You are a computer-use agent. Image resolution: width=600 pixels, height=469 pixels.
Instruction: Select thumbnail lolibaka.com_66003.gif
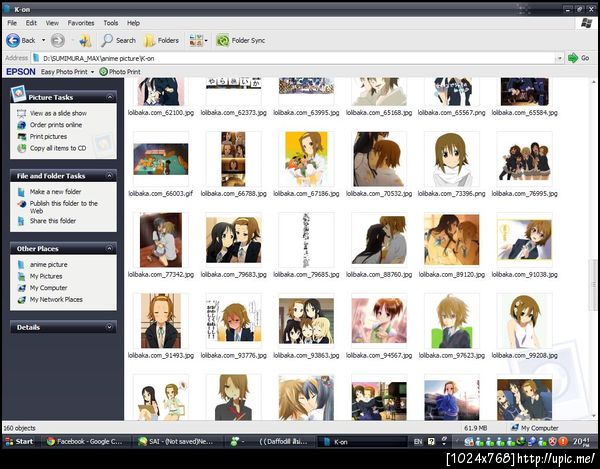click(x=161, y=159)
